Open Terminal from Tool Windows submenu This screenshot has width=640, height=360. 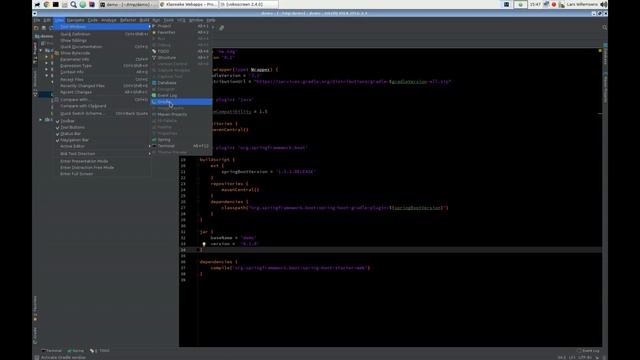[182, 146]
